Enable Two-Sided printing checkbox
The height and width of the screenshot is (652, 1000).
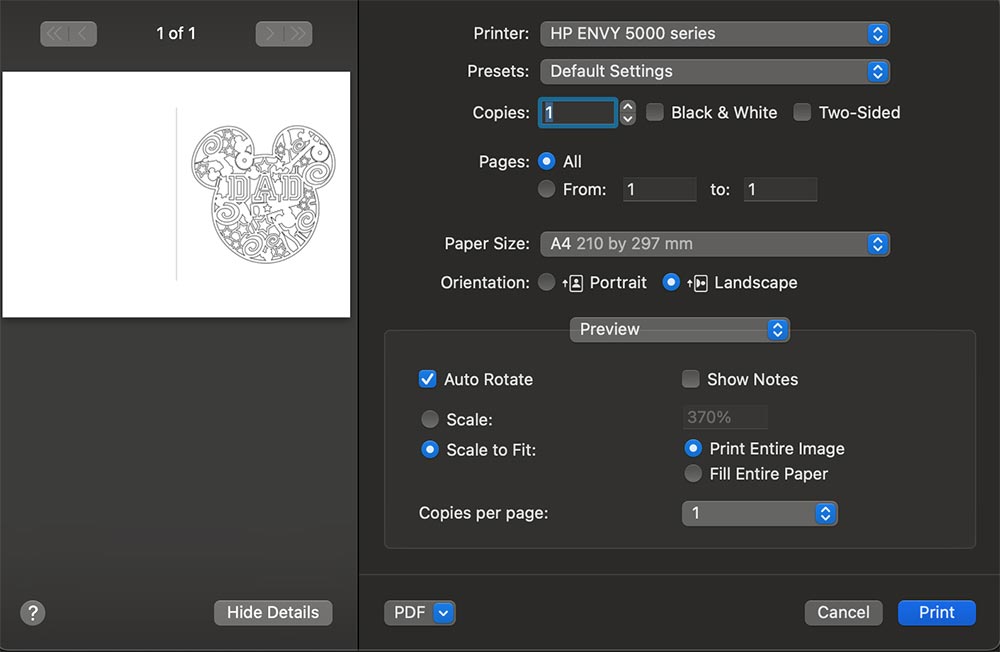pos(802,112)
